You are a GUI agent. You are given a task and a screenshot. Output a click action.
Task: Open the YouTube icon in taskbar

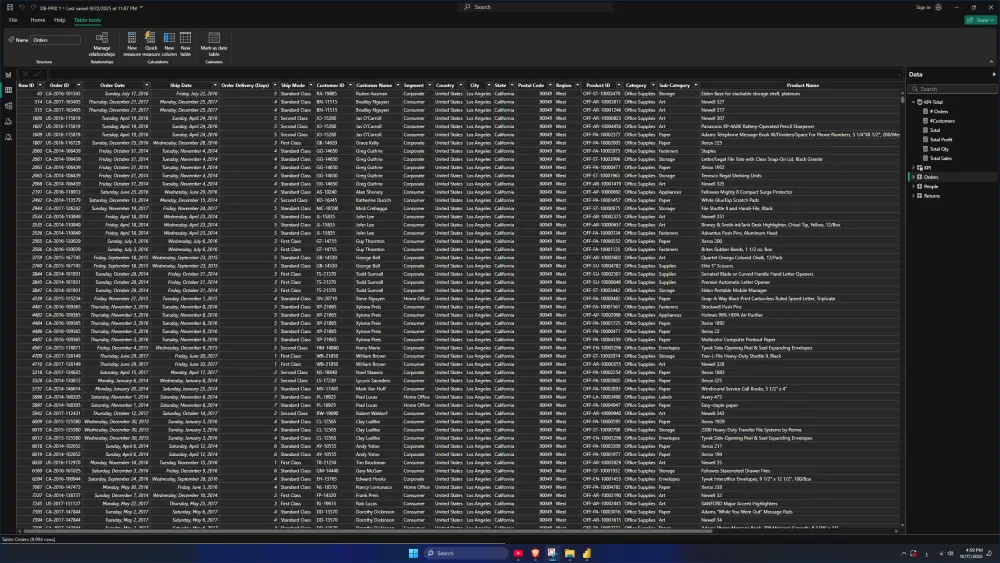pos(518,553)
